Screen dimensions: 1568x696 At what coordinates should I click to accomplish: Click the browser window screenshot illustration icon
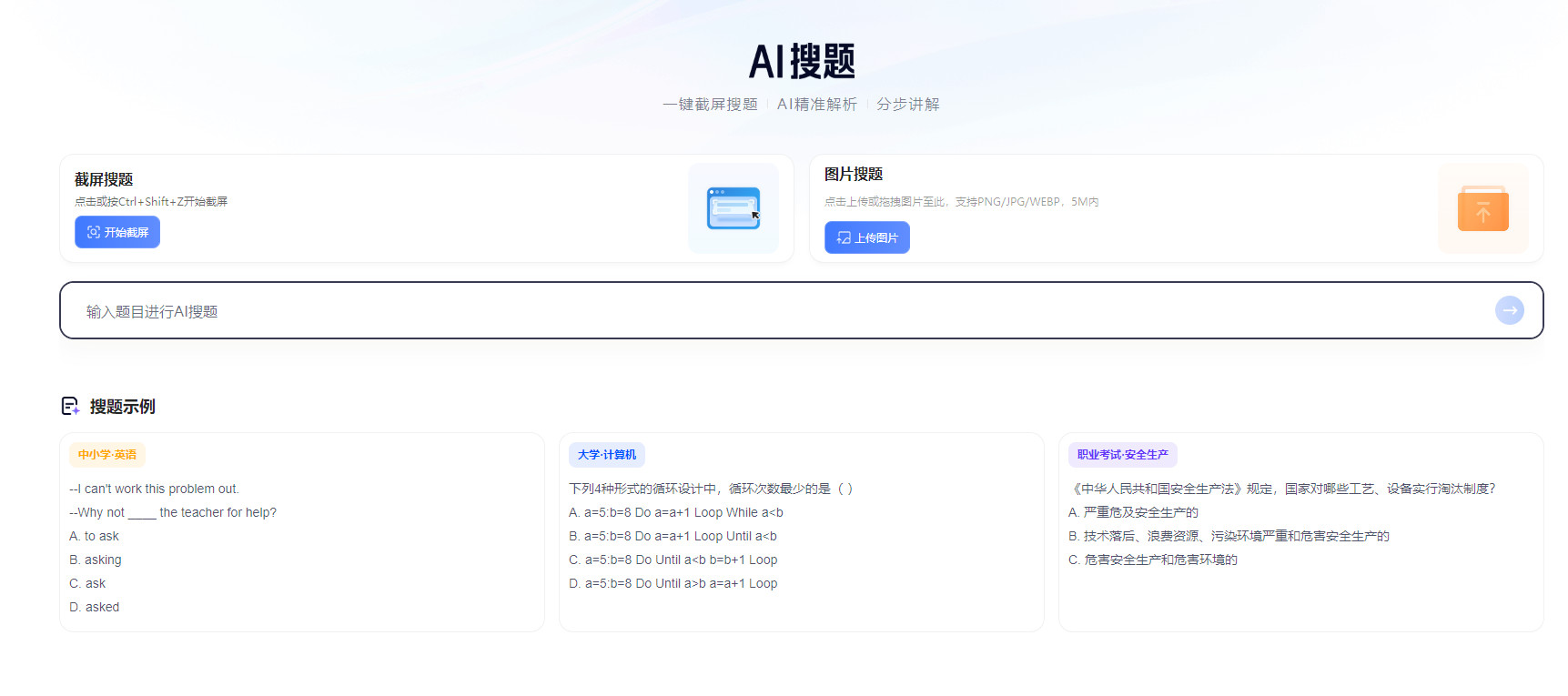click(x=733, y=208)
